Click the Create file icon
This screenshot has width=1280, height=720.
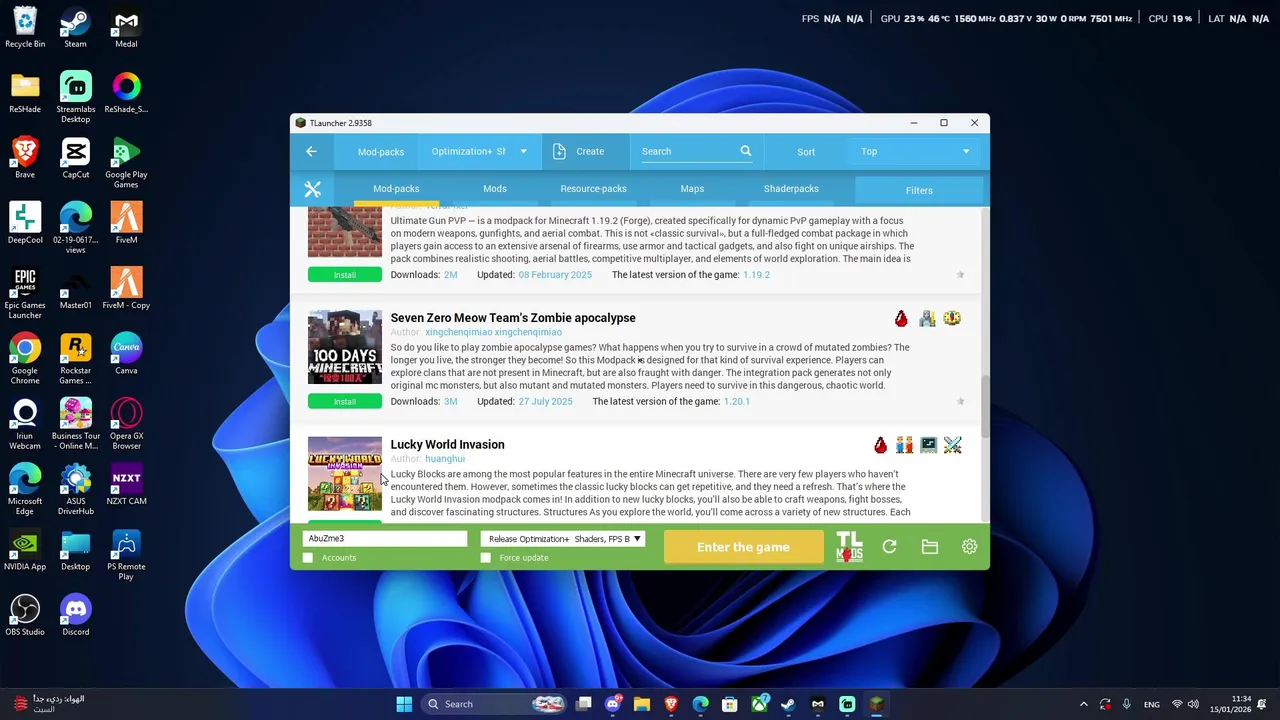click(559, 151)
